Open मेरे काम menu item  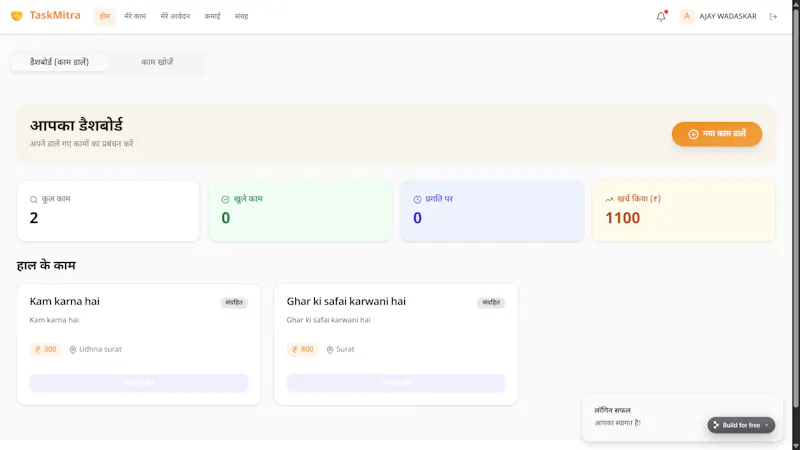click(x=135, y=16)
